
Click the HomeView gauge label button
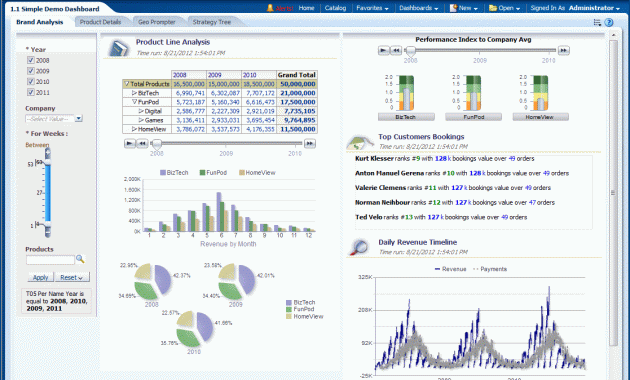point(540,117)
